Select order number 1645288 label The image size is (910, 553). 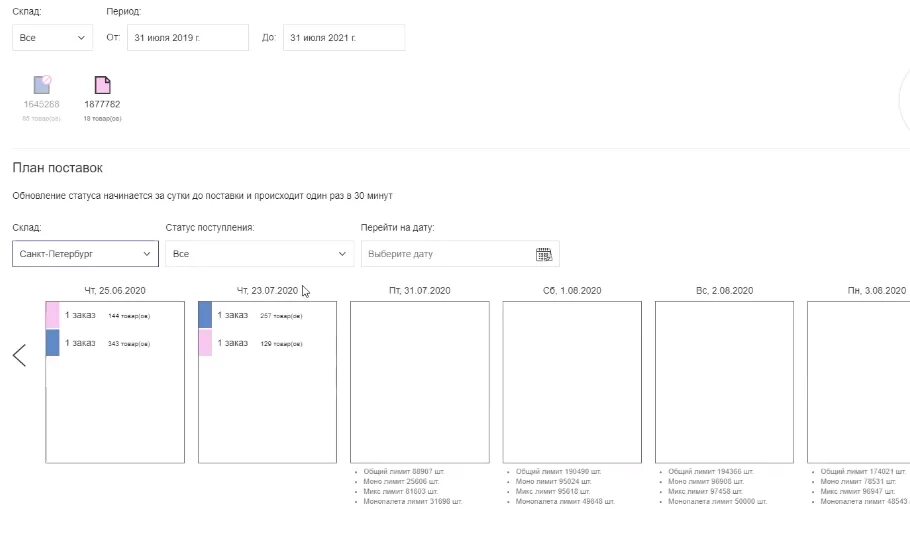(x=41, y=104)
